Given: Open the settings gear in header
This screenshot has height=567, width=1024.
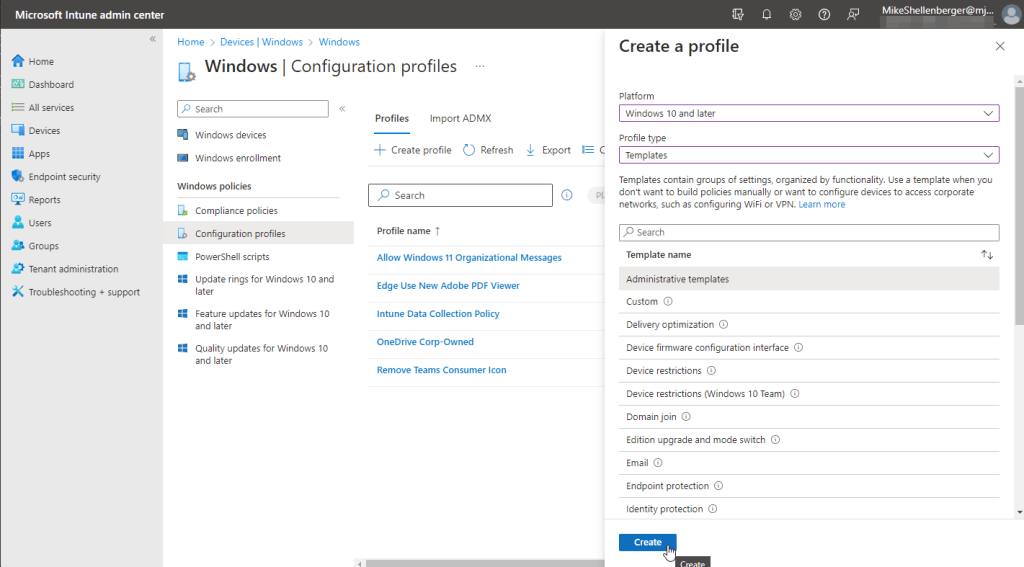Looking at the screenshot, I should click(795, 15).
